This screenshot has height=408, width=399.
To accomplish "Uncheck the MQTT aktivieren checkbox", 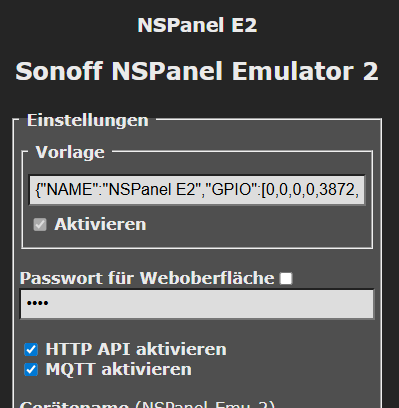I will coord(31,370).
